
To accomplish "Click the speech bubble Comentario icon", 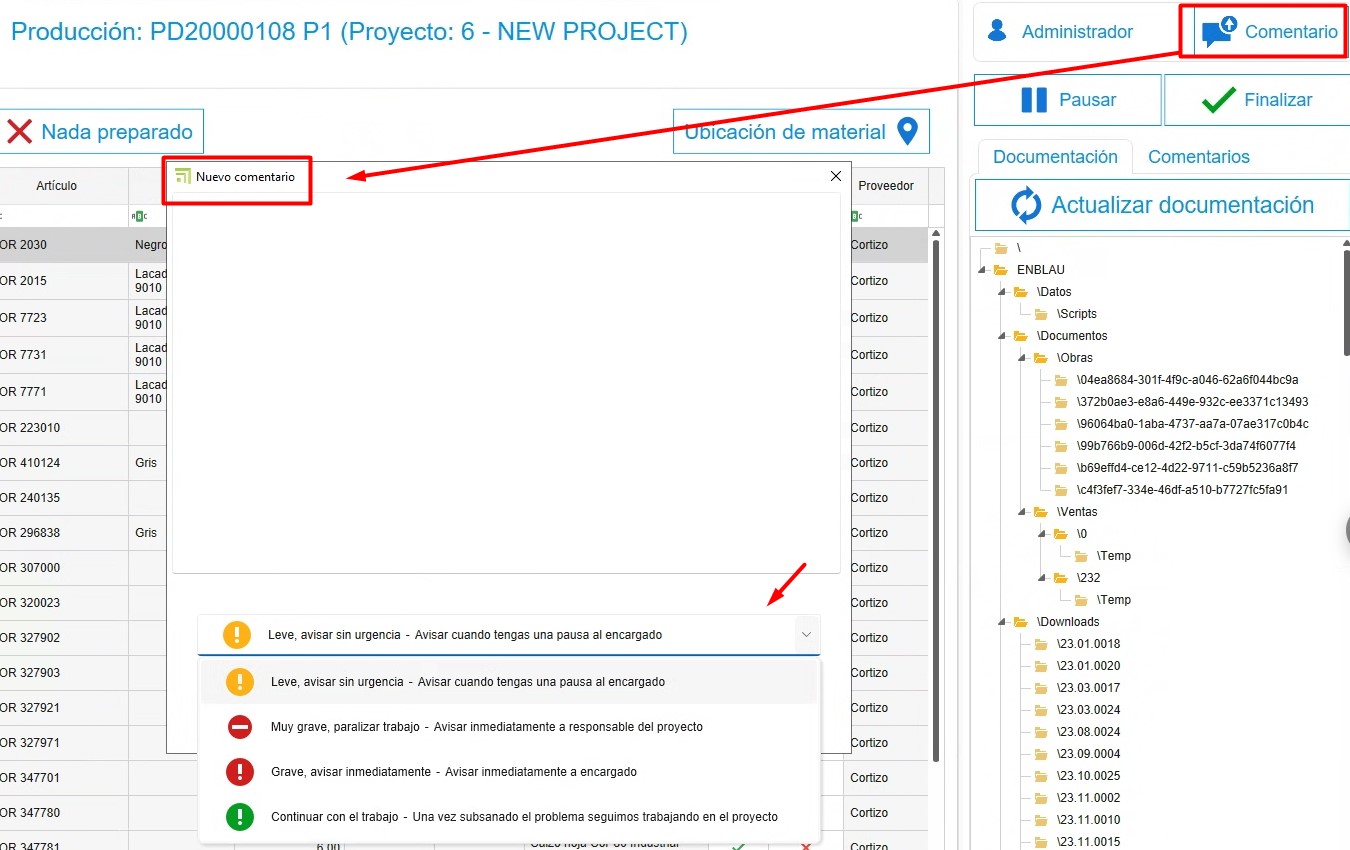I will (1219, 32).
